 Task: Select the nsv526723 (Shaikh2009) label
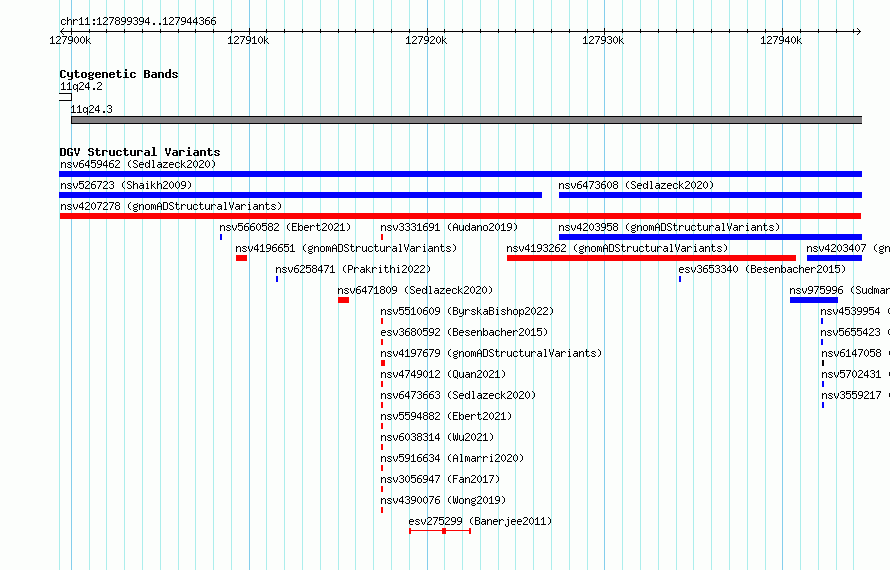coord(126,185)
